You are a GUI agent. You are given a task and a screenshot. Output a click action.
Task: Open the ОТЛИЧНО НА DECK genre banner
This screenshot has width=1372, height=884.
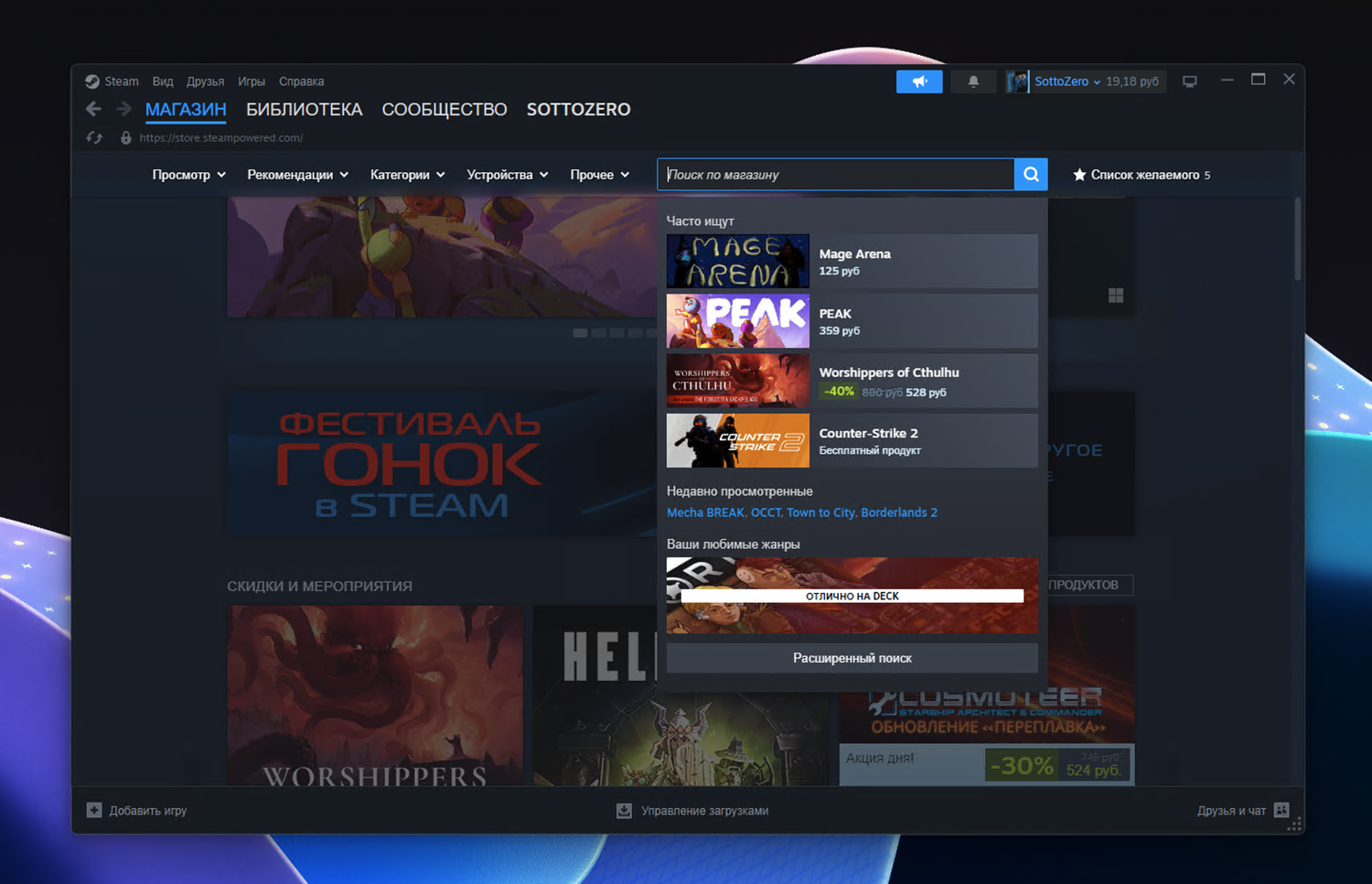pos(852,596)
